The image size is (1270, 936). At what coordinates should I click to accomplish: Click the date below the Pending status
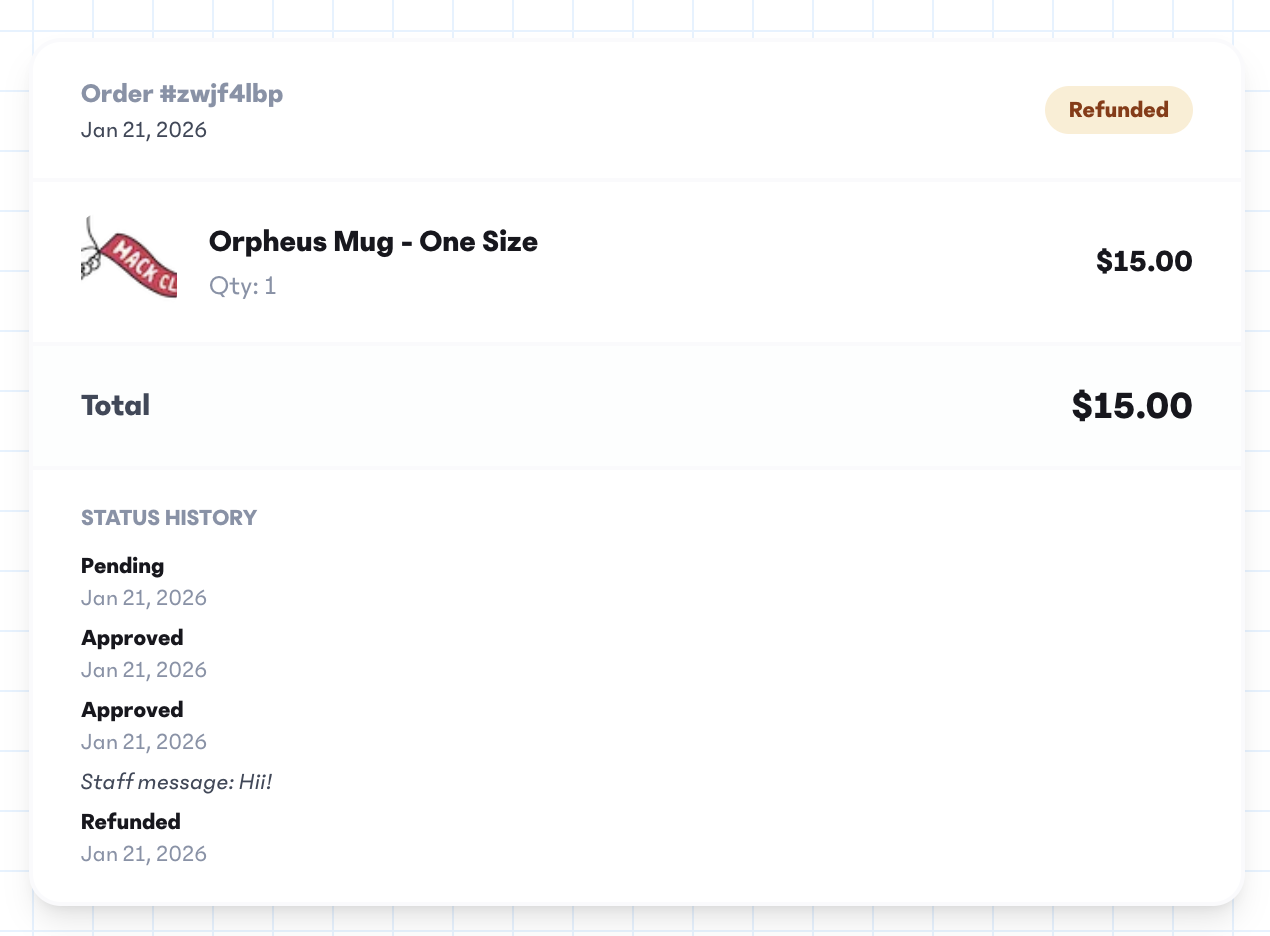(144, 598)
